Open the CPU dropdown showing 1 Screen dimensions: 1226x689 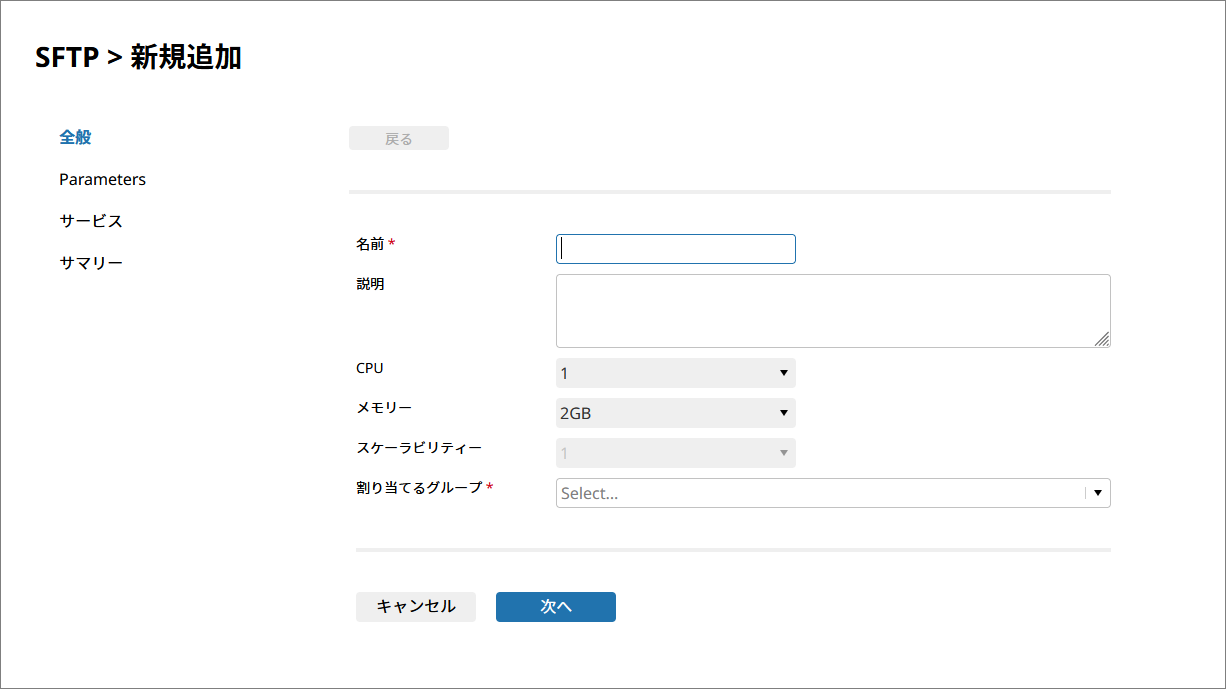tap(675, 373)
